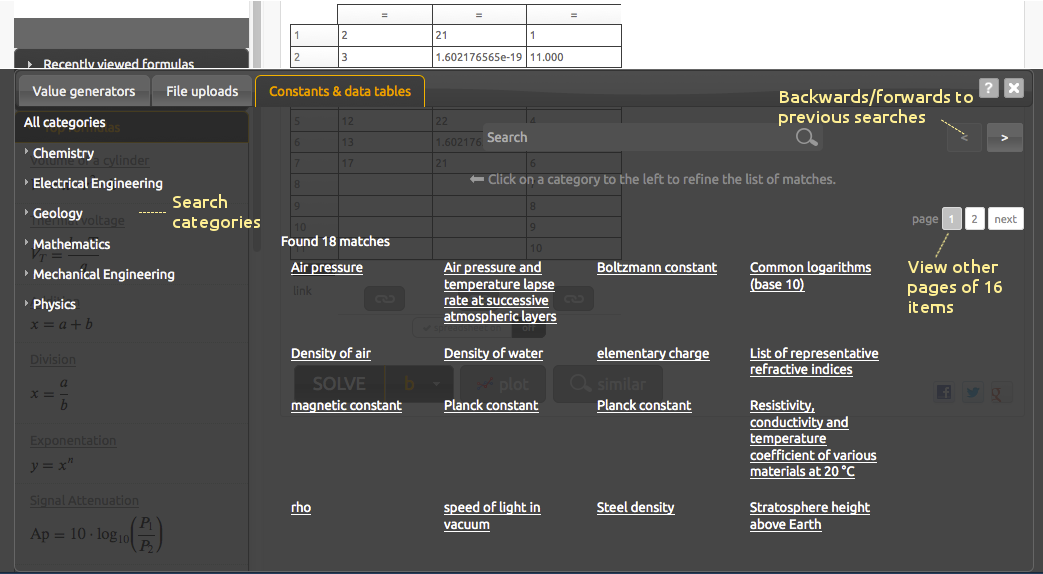This screenshot has width=1043, height=574.
Task: Toggle the dimmed spreadsheet on/off switch
Action: pos(480,328)
